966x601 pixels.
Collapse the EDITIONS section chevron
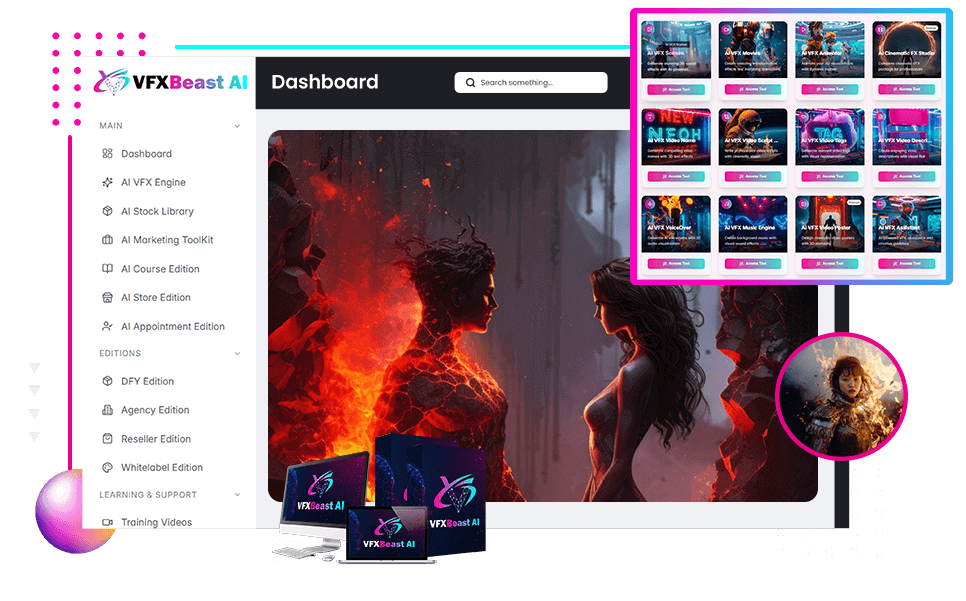[237, 353]
